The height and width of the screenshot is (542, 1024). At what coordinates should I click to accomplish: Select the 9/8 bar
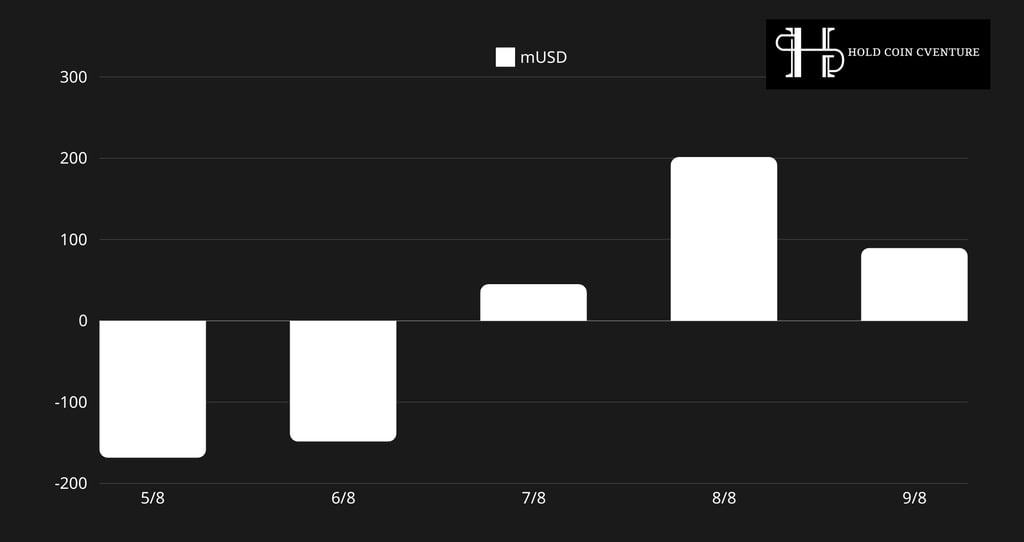[x=914, y=285]
